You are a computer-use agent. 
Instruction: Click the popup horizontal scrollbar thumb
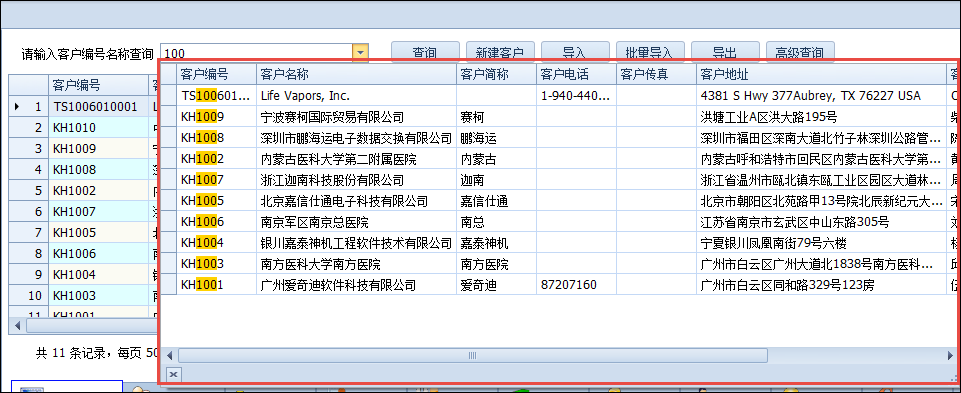[x=473, y=356]
